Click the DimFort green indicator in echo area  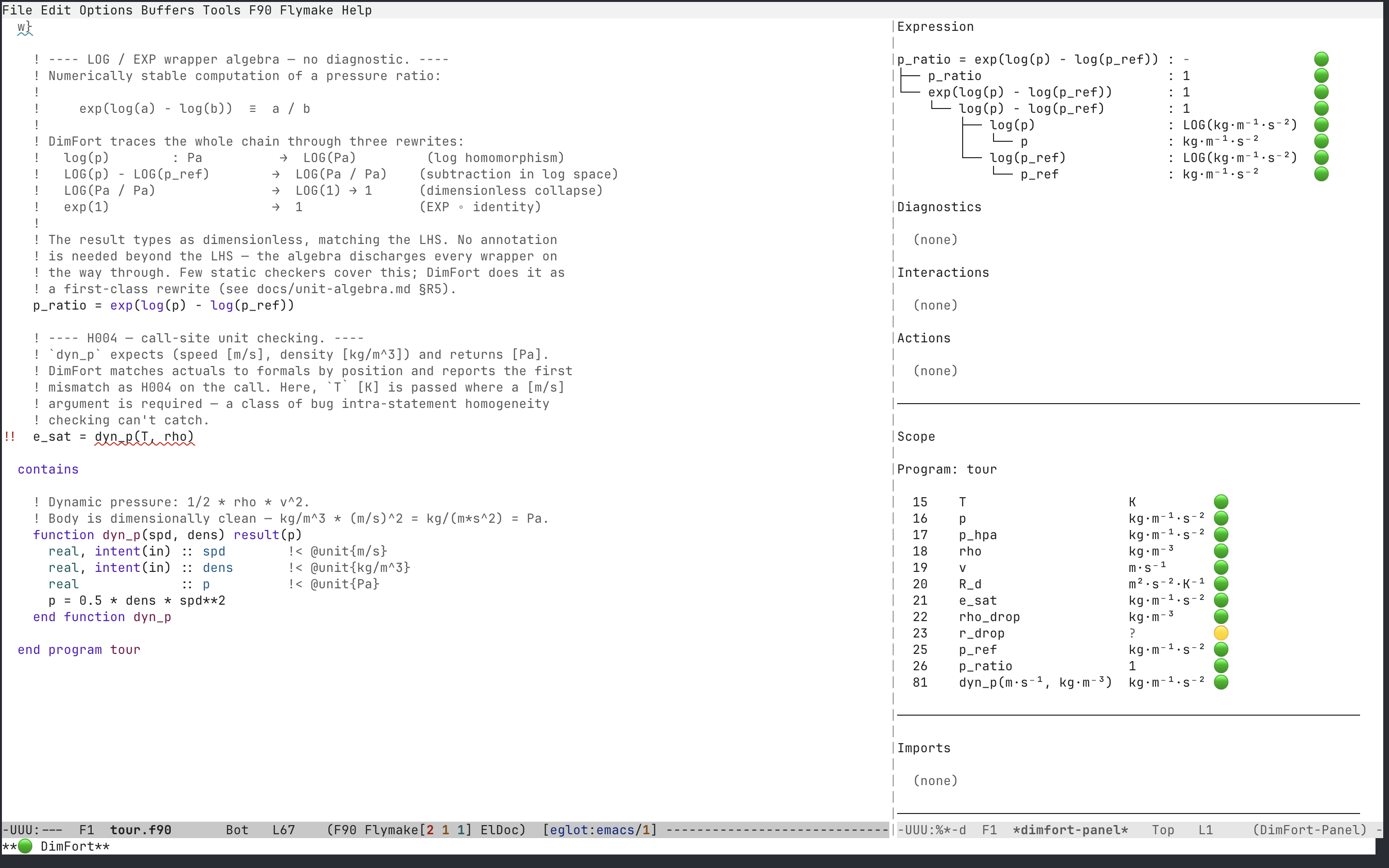pos(25,846)
